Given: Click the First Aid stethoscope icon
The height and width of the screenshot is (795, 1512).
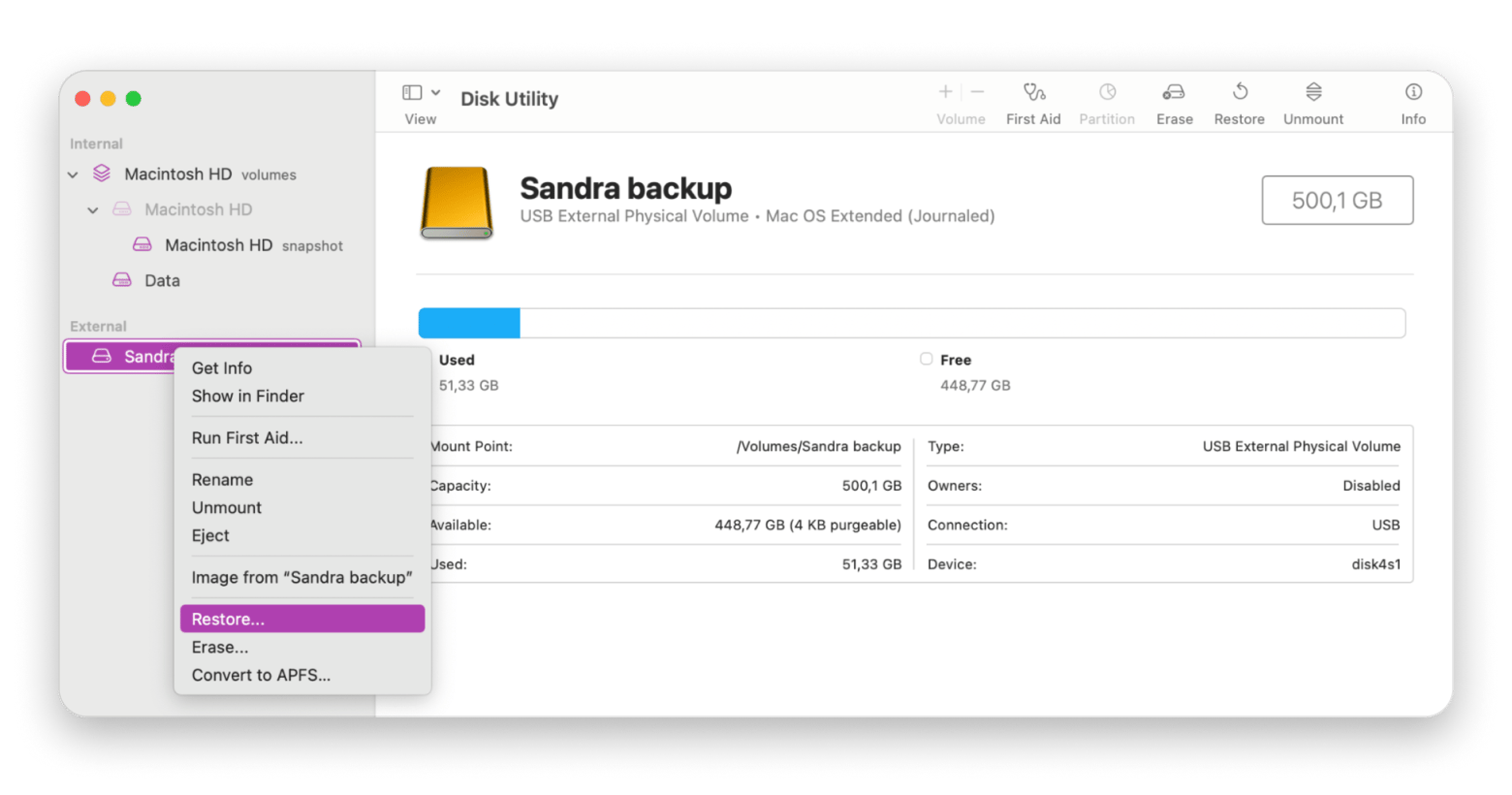Looking at the screenshot, I should point(1033,93).
